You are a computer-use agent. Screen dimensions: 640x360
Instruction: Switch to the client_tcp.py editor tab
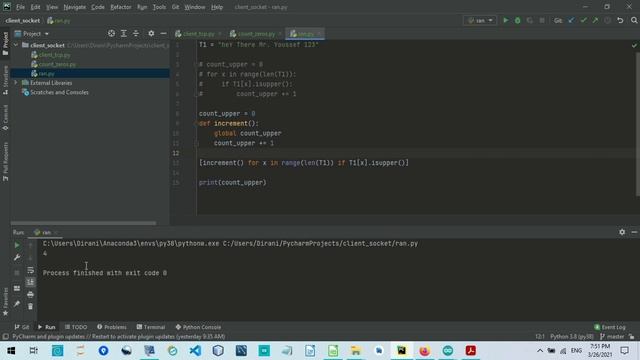198,34
